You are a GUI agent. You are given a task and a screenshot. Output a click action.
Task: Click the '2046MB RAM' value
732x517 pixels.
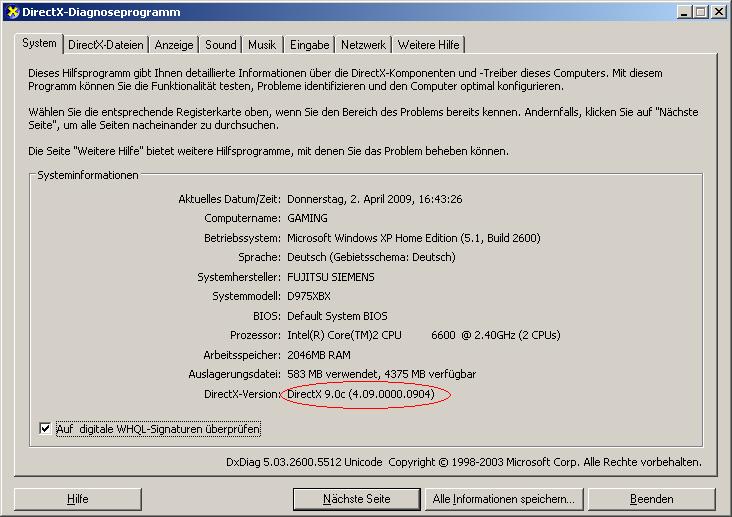tap(319, 355)
